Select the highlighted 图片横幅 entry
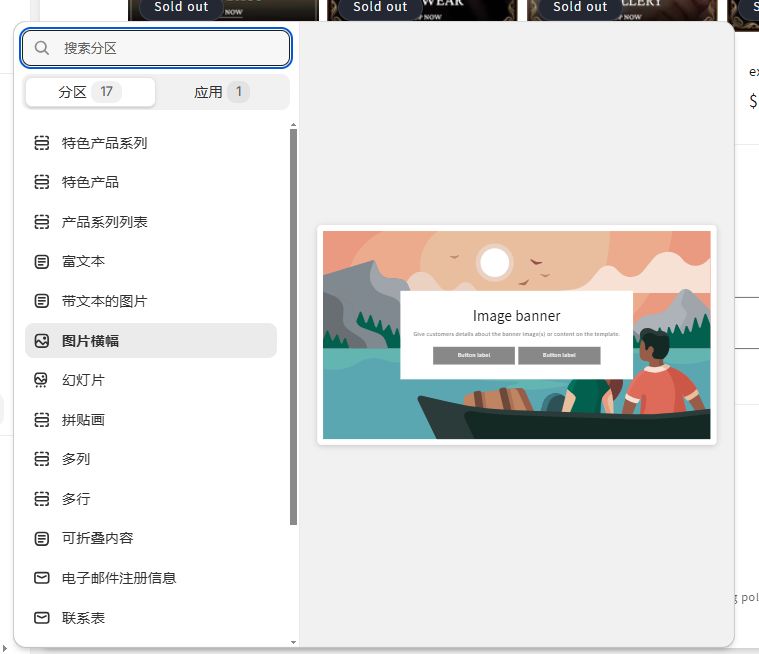Image resolution: width=759 pixels, height=654 pixels. 151,341
